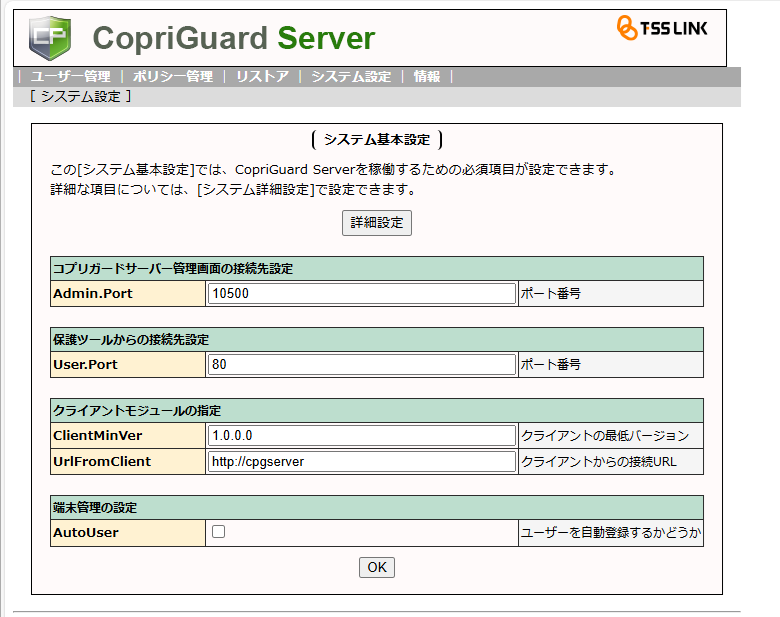
Task: Click the CopriGuard shield logo icon
Action: click(50, 38)
